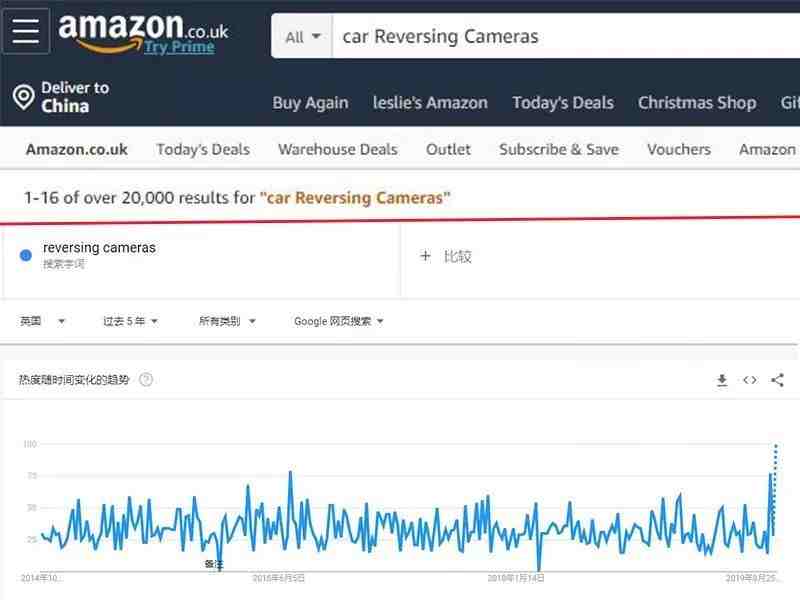Open the Google web search type dropdown
The width and height of the screenshot is (800, 600).
[339, 321]
